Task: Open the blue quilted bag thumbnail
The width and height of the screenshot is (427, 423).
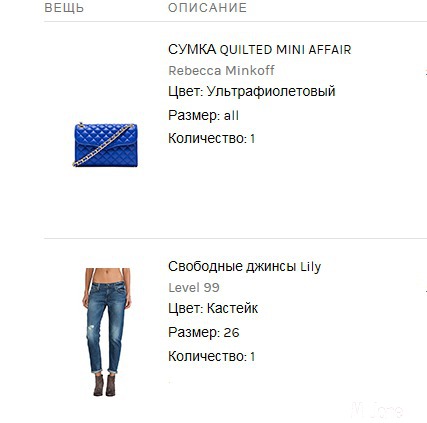Action: point(105,145)
